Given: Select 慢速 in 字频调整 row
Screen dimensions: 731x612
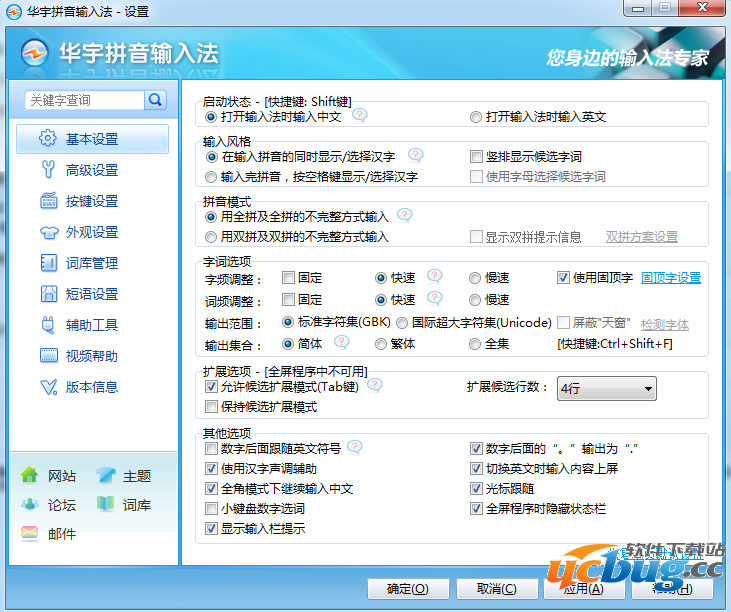Looking at the screenshot, I should click(x=475, y=278).
